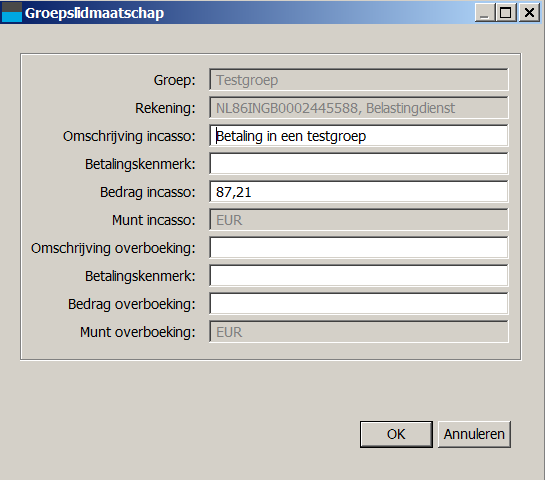Image resolution: width=545 pixels, height=480 pixels.
Task: Close the Groepslidmaatschap dialog
Action: tap(529, 13)
